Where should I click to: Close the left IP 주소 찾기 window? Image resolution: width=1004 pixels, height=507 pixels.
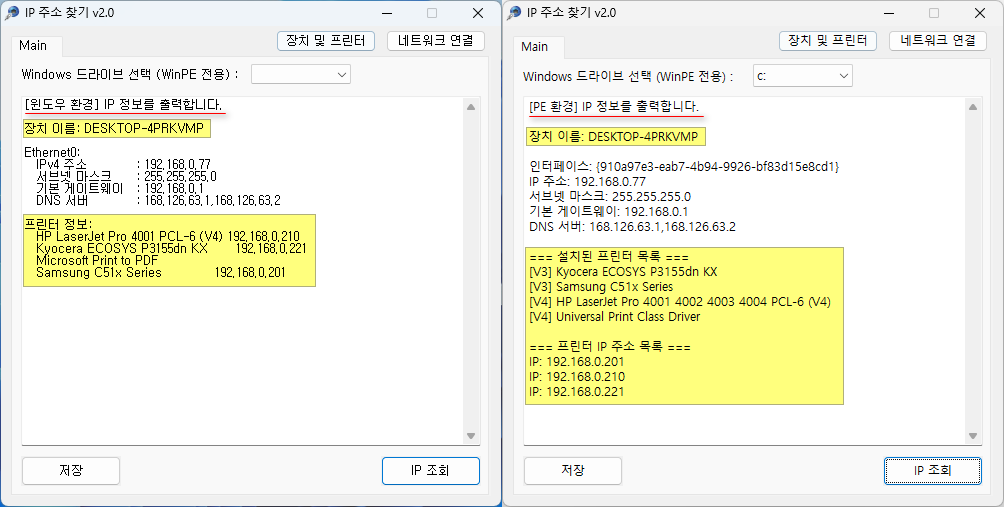coord(478,13)
